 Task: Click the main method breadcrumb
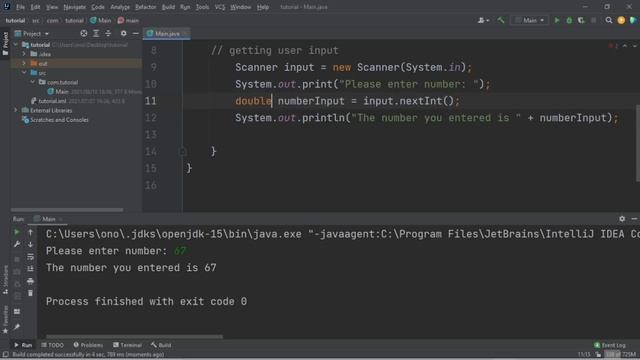point(128,20)
